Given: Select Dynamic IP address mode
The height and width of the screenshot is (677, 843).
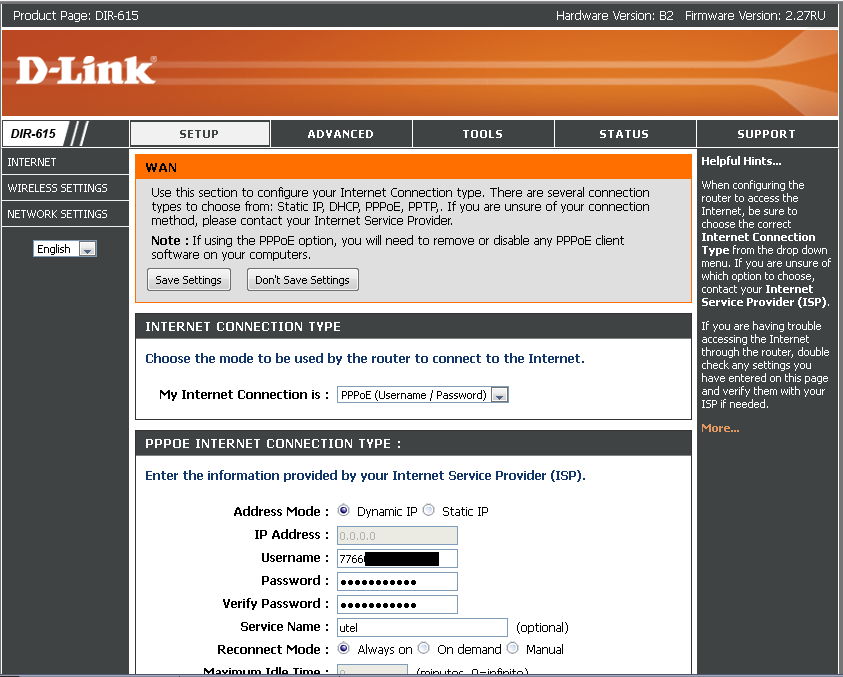Looking at the screenshot, I should (344, 510).
